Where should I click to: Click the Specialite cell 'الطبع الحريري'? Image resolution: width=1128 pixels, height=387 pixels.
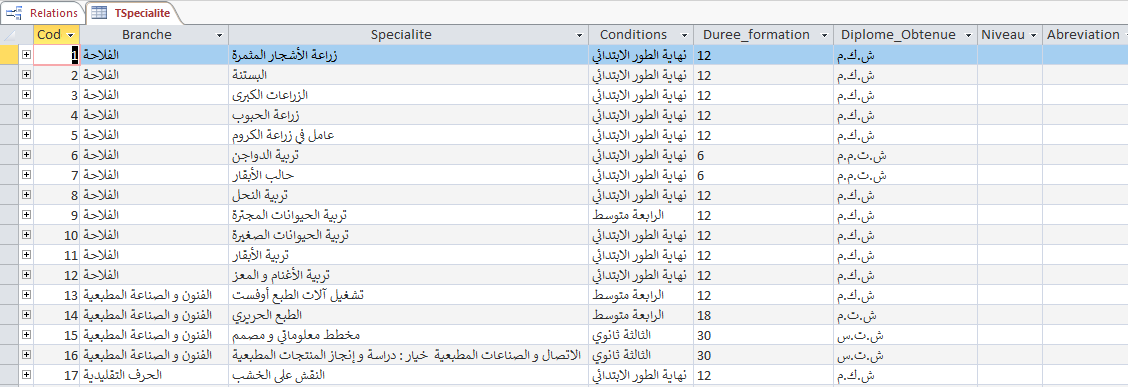click(409, 314)
